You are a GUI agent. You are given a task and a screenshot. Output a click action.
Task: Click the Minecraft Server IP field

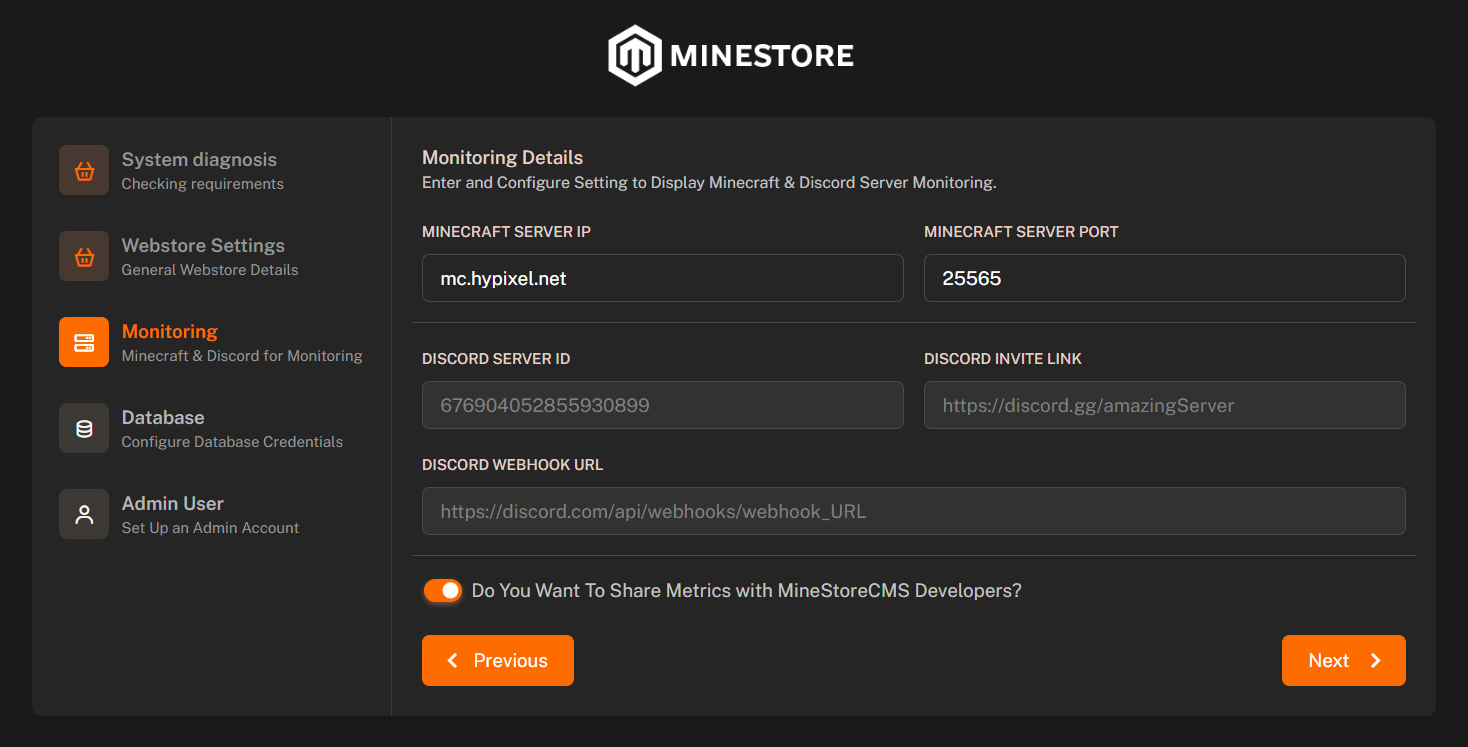pyautogui.click(x=662, y=278)
